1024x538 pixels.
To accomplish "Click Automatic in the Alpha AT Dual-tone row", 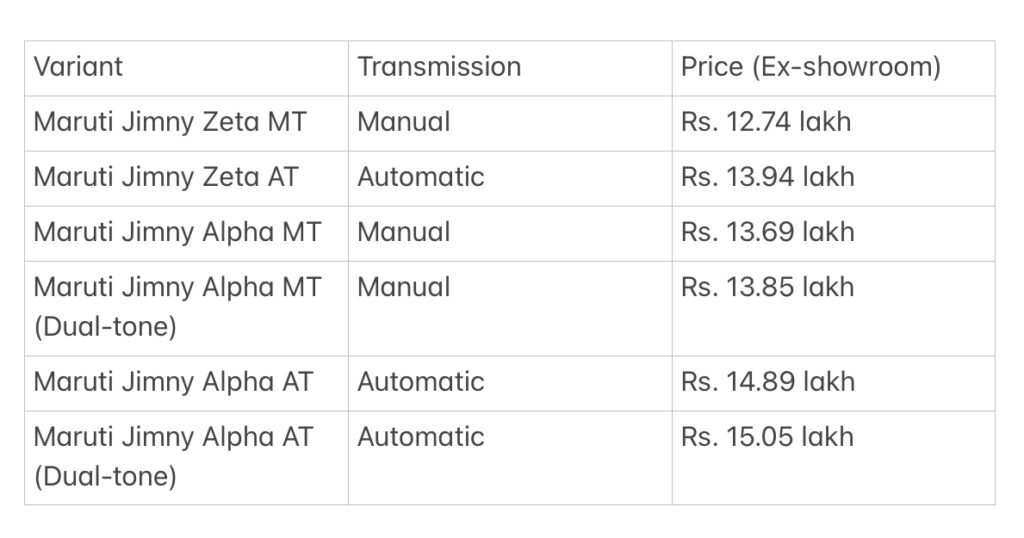I will tap(421, 437).
